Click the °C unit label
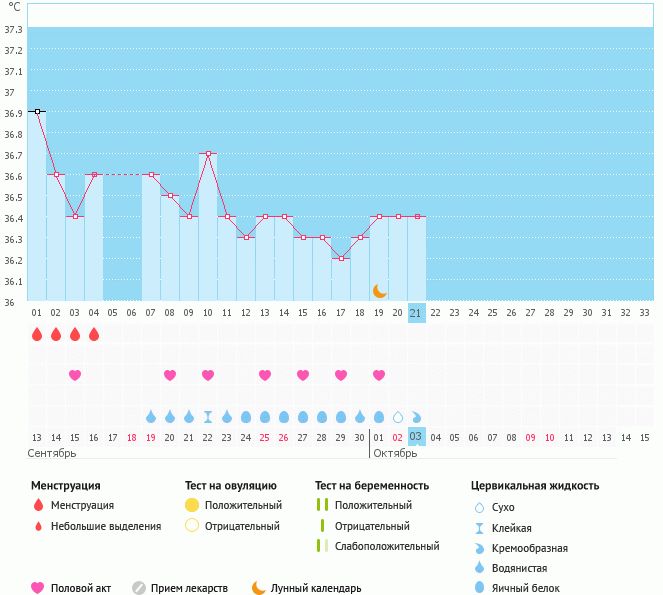663x595 pixels. (14, 7)
